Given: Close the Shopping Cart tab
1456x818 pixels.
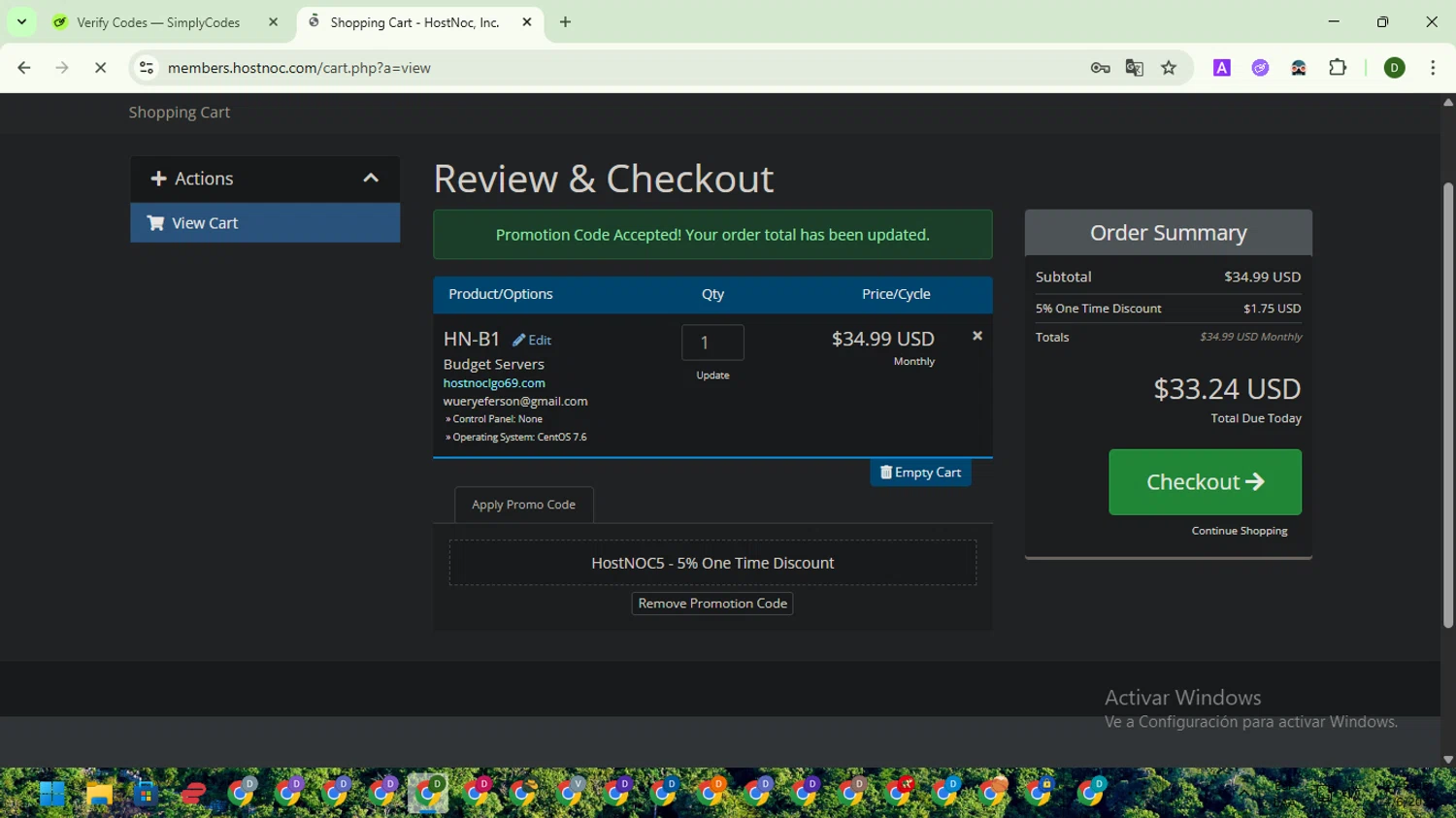Looking at the screenshot, I should (527, 21).
